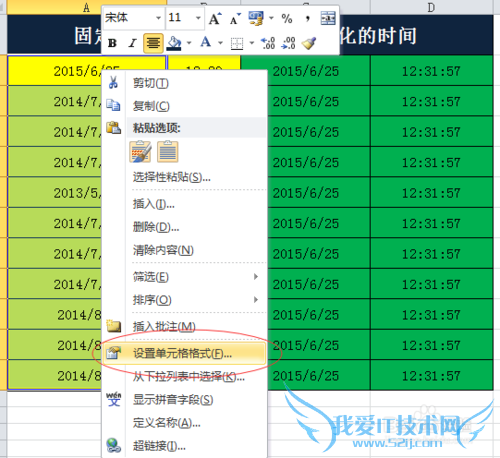Apply fill color with paint bucket icon

[174, 43]
